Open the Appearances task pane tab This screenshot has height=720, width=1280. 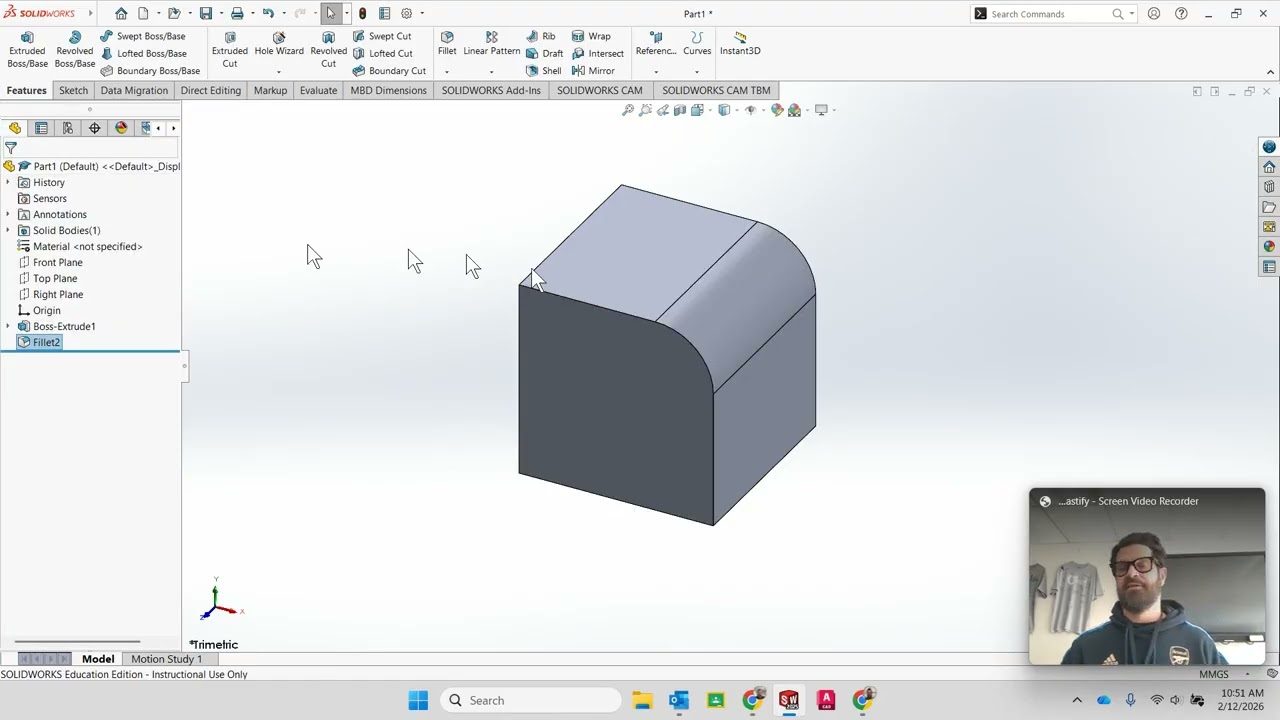(x=1269, y=247)
